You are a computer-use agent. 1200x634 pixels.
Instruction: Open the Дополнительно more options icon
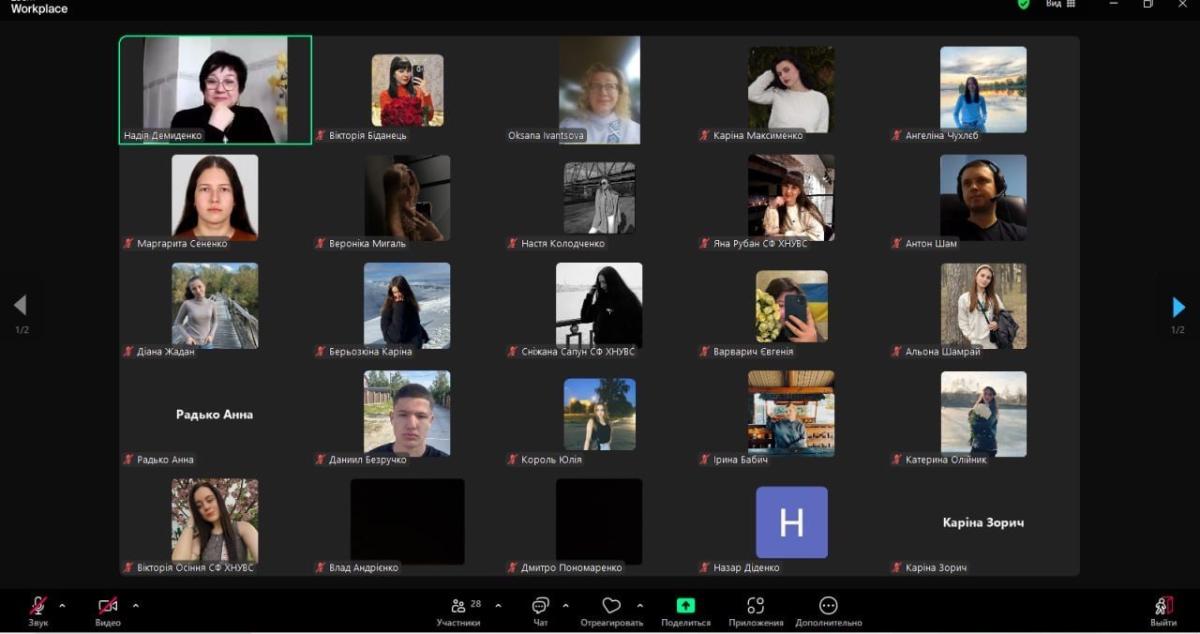(x=828, y=606)
